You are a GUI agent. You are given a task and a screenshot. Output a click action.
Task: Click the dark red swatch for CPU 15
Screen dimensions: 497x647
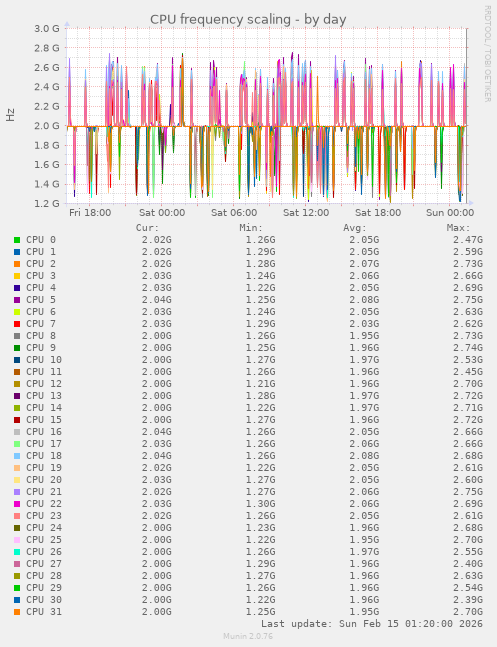(17, 420)
